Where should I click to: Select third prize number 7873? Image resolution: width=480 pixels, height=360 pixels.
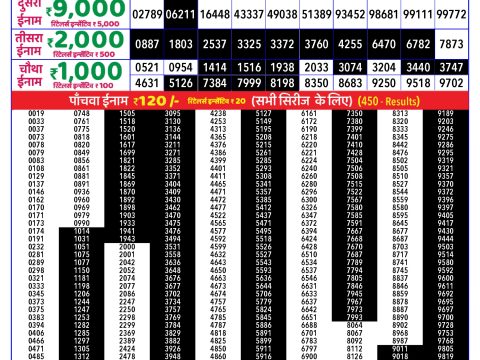coord(452,44)
